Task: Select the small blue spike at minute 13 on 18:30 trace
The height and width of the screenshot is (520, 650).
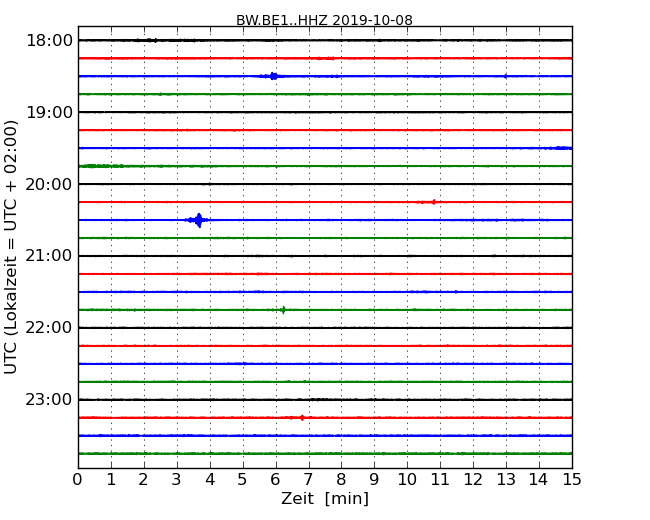Action: (505, 76)
